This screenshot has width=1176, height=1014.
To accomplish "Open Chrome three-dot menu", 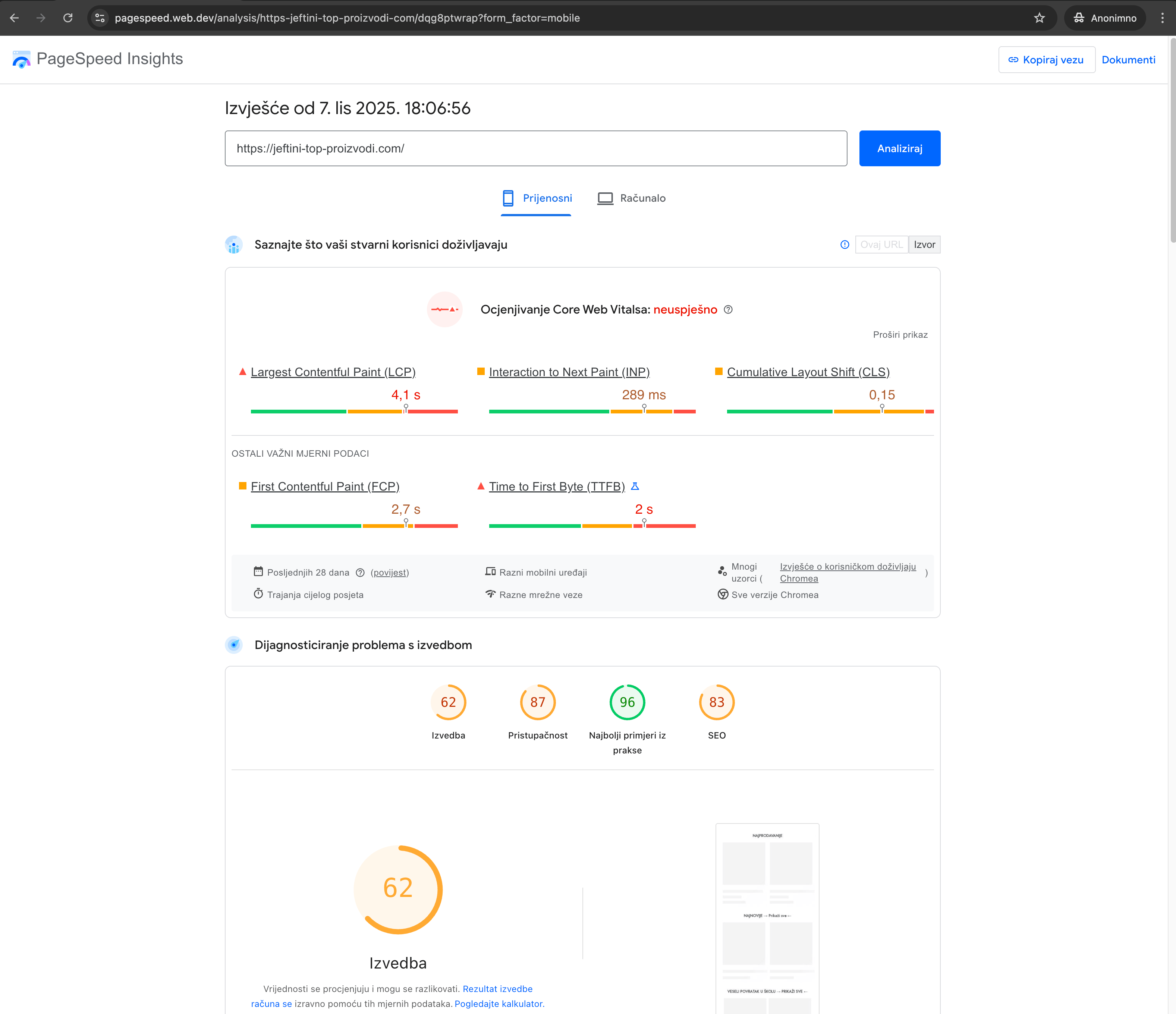I will point(1162,18).
